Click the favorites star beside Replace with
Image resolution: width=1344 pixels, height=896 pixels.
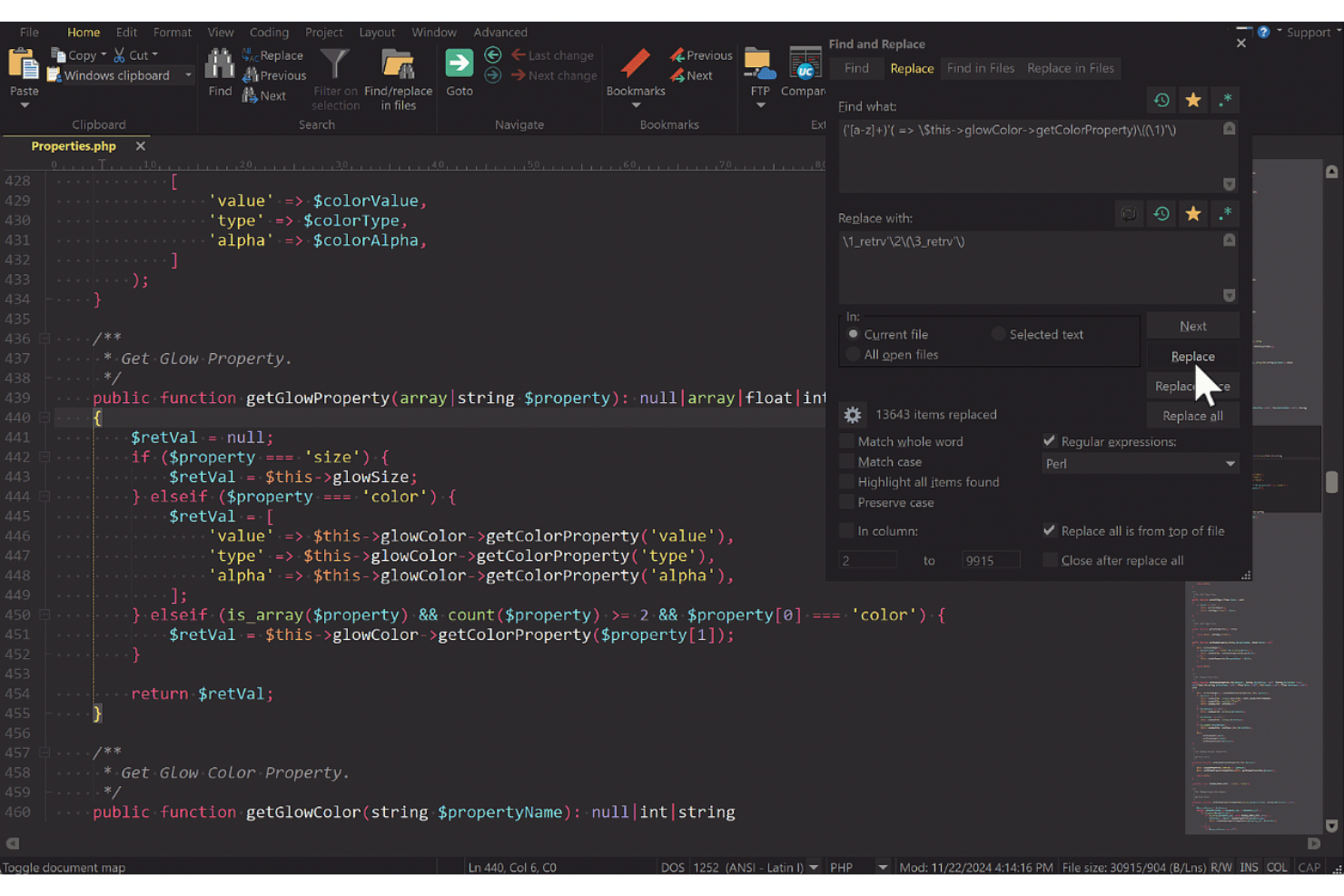(x=1193, y=213)
